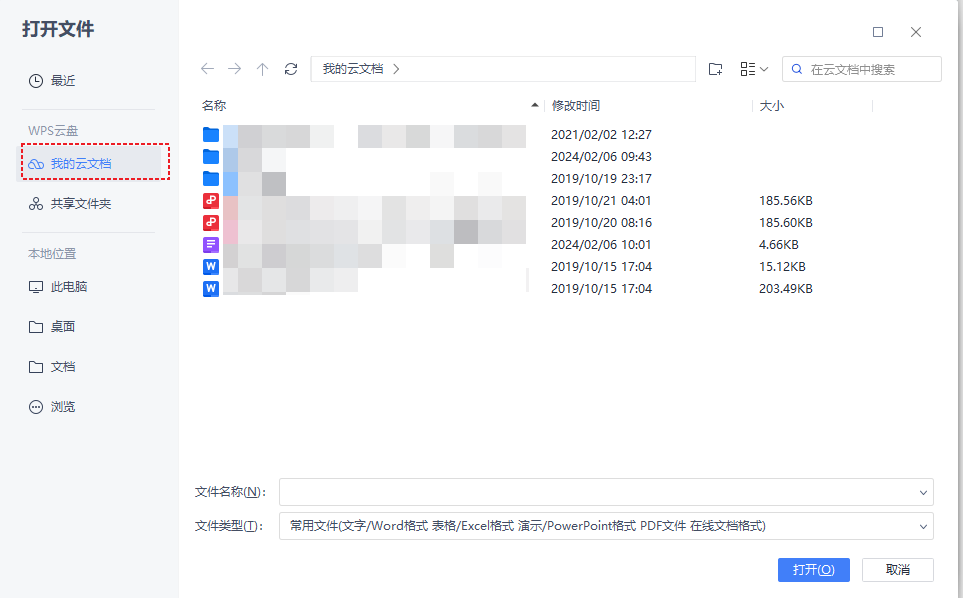Create a new folder
This screenshot has width=963, height=598.
[x=715, y=69]
